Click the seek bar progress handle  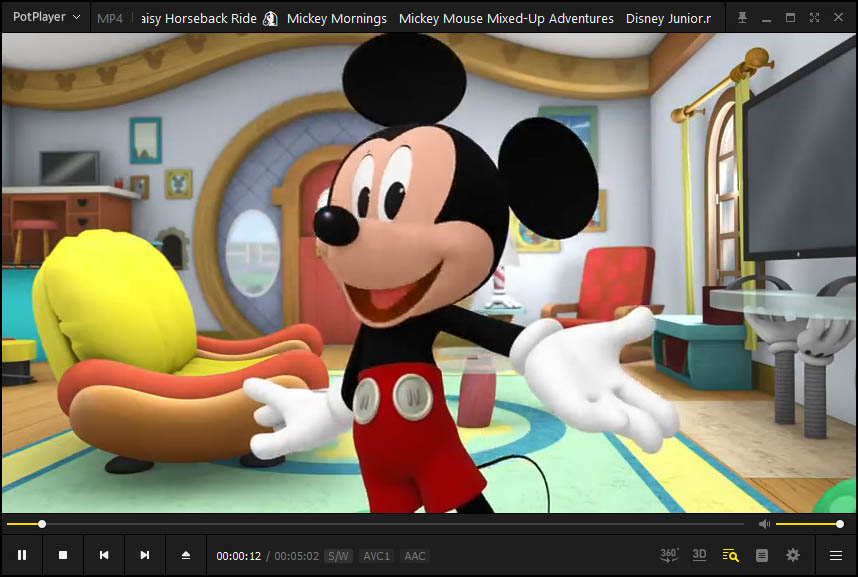[42, 524]
